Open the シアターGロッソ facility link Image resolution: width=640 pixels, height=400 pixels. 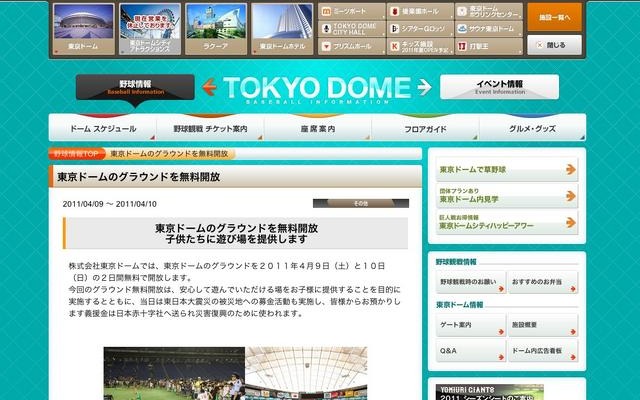pos(420,29)
